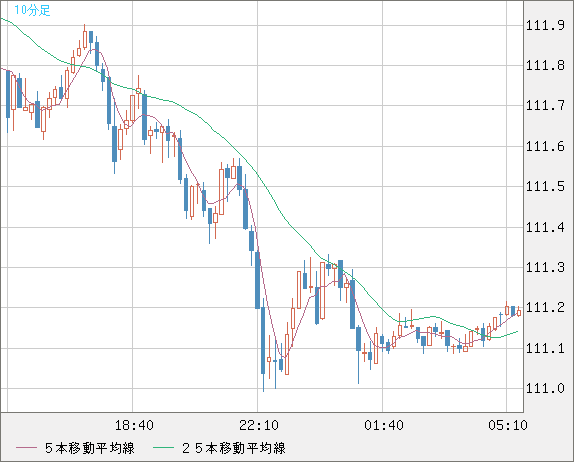
Task: Click the 111.0 price axis label
Action: (545, 388)
